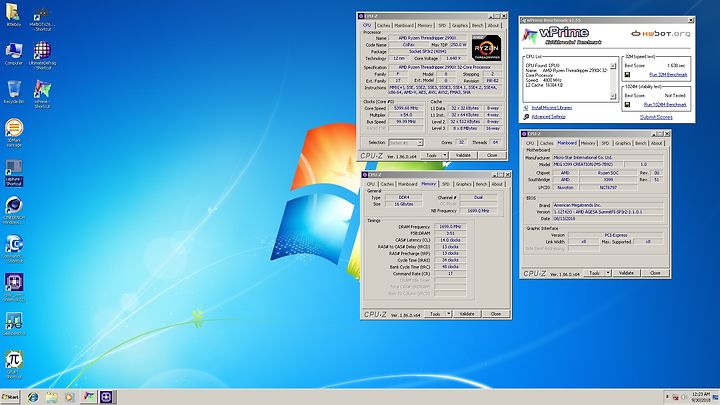This screenshot has height=405, width=720.
Task: Launch the CINEBENCH desktop icon
Action: (x=14, y=210)
